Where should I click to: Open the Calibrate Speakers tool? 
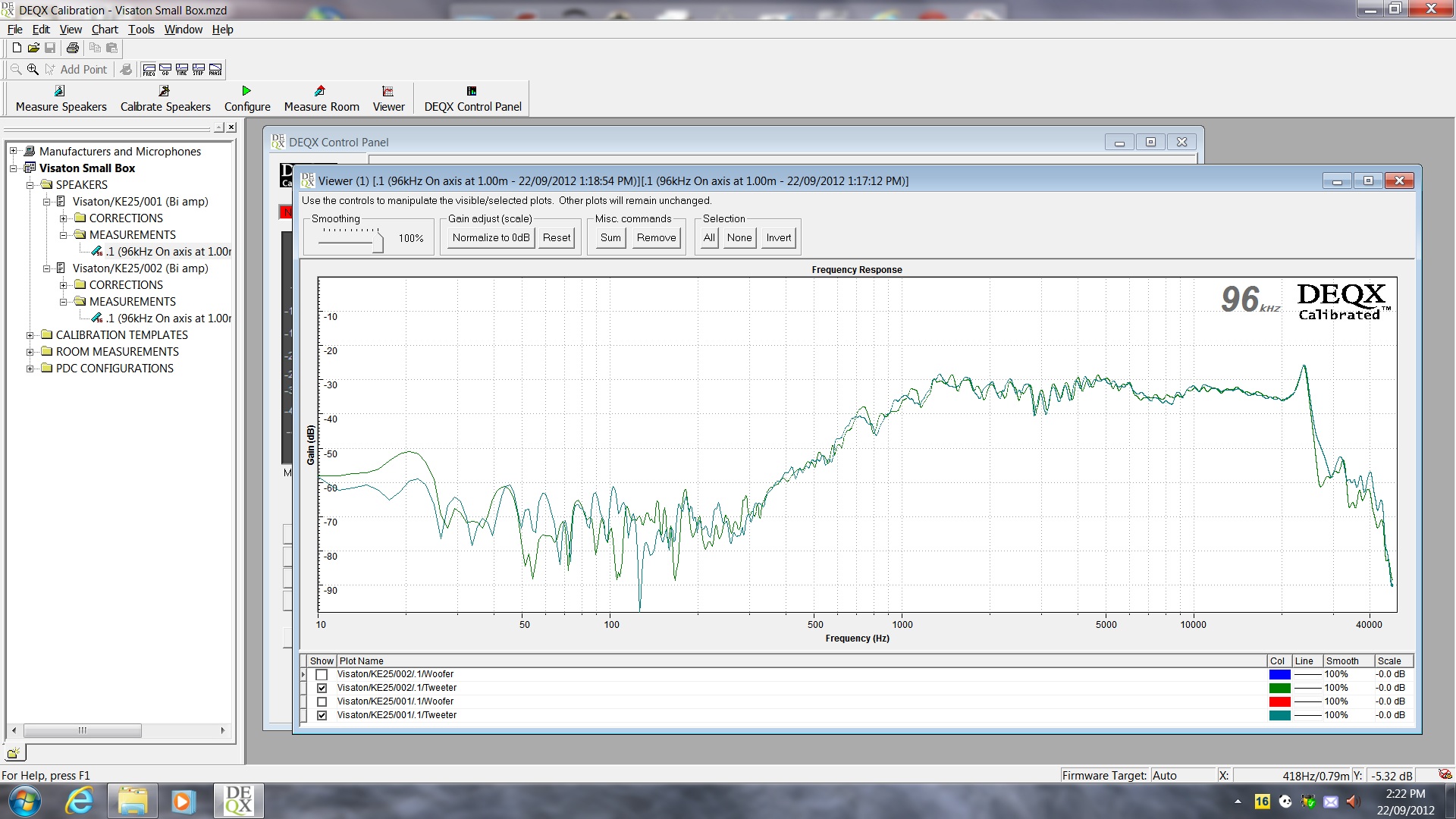(165, 99)
